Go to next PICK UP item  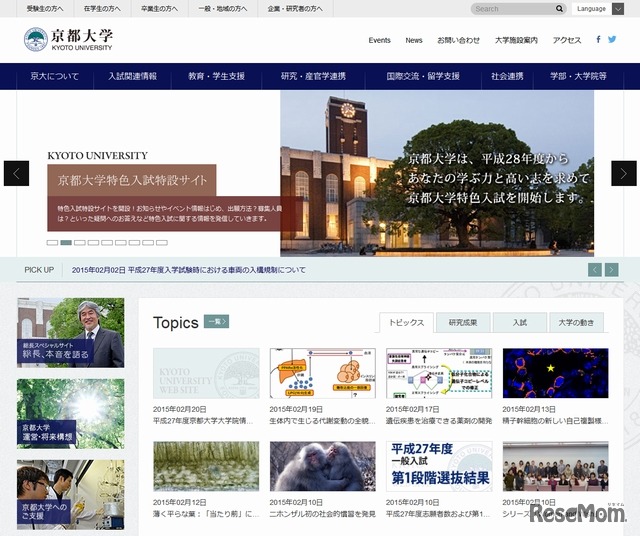point(611,270)
